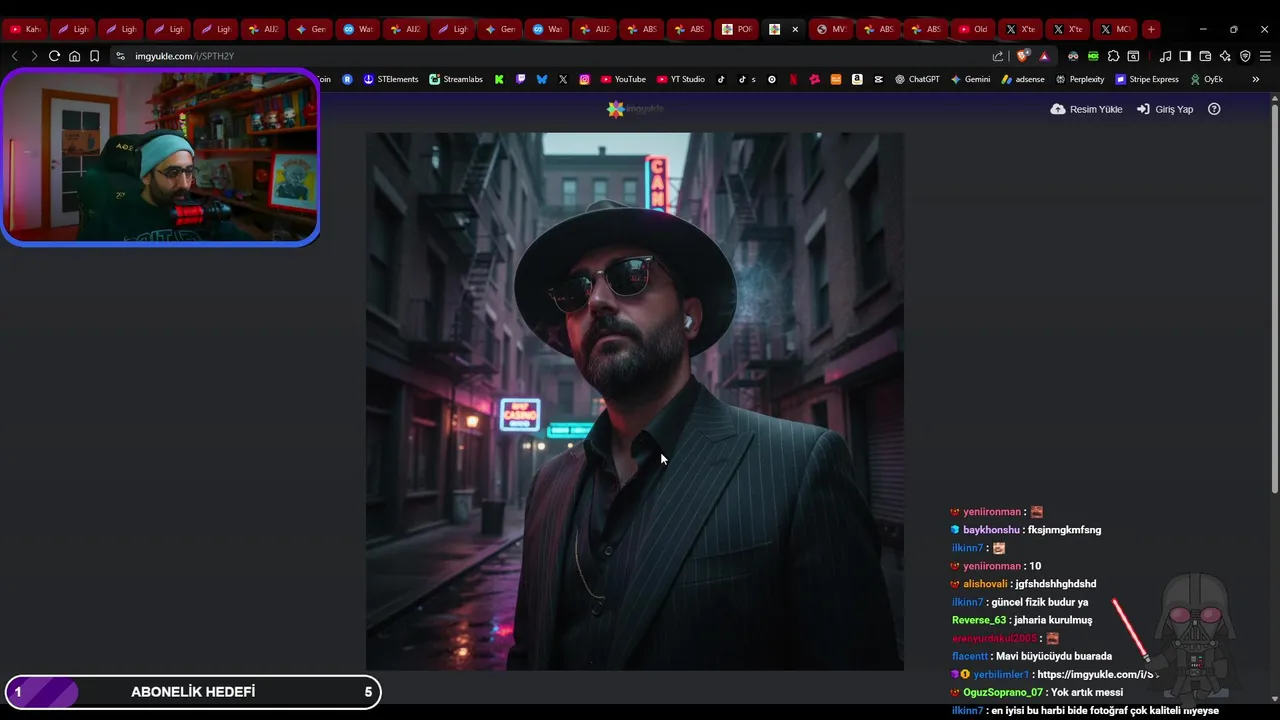
Task: Open the Stripe Express bookmark
Action: [x=1147, y=79]
